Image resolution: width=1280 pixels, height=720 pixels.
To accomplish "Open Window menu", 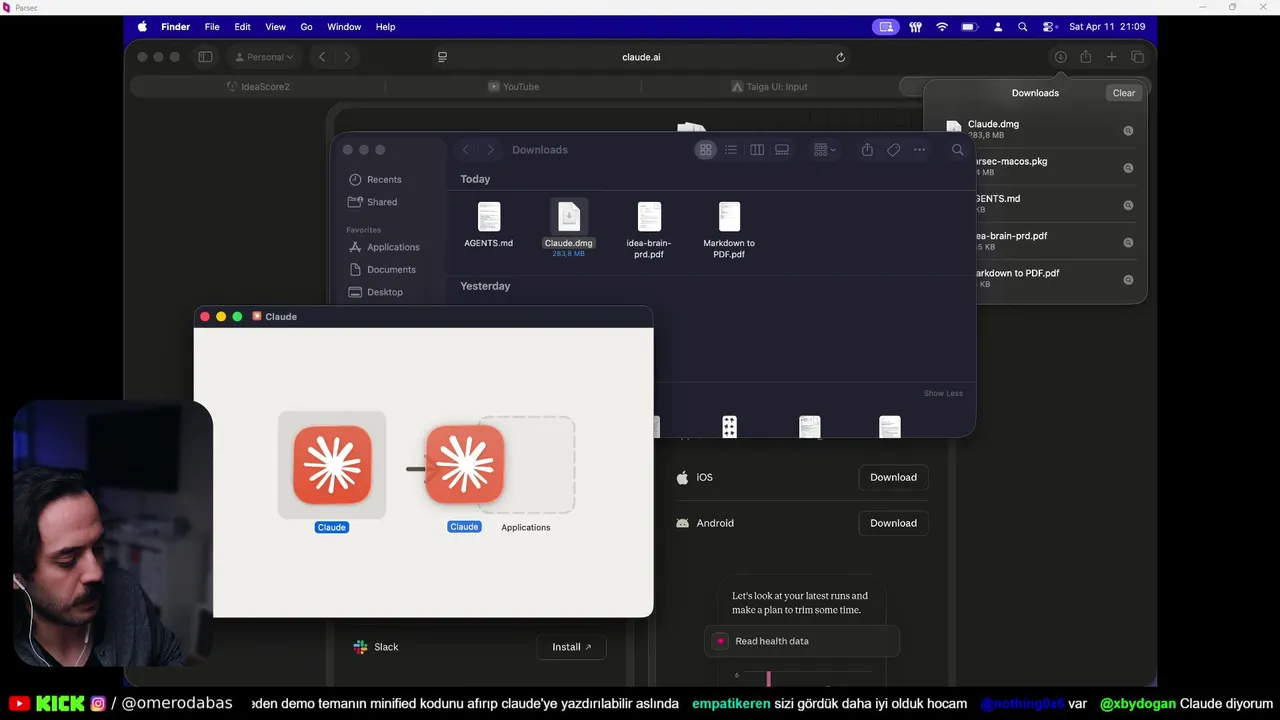I will click(344, 27).
